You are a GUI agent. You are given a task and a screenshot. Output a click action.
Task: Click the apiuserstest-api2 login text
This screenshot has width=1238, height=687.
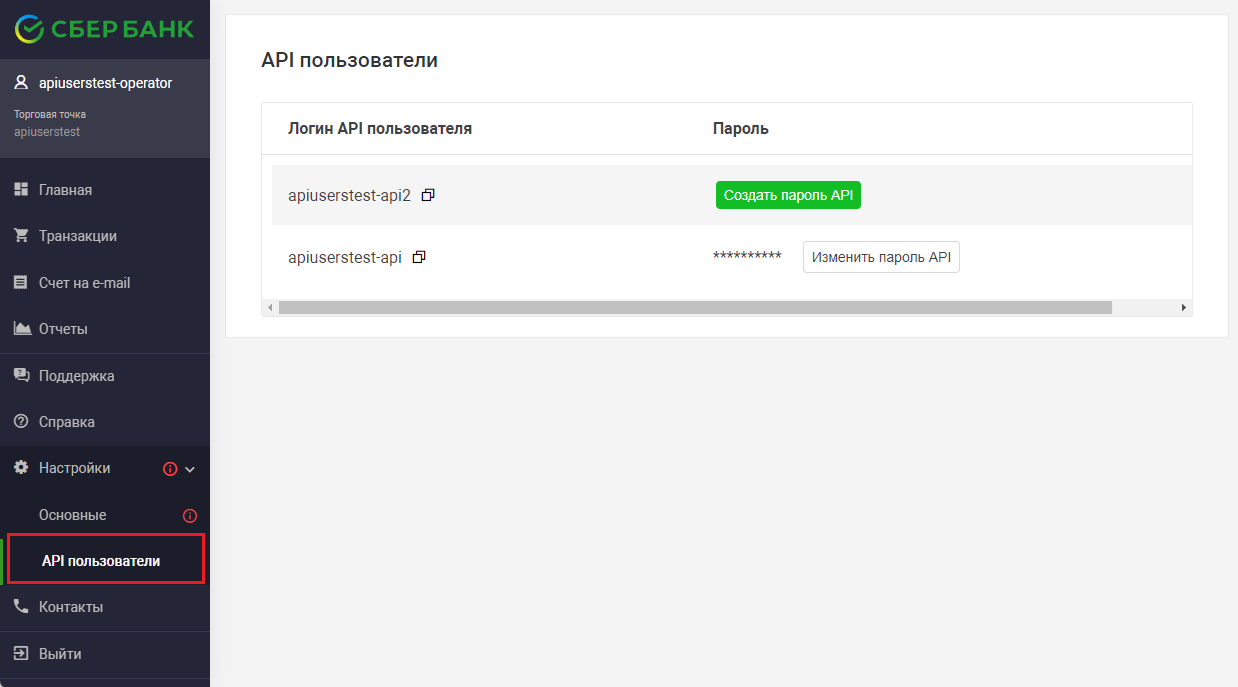[349, 196]
